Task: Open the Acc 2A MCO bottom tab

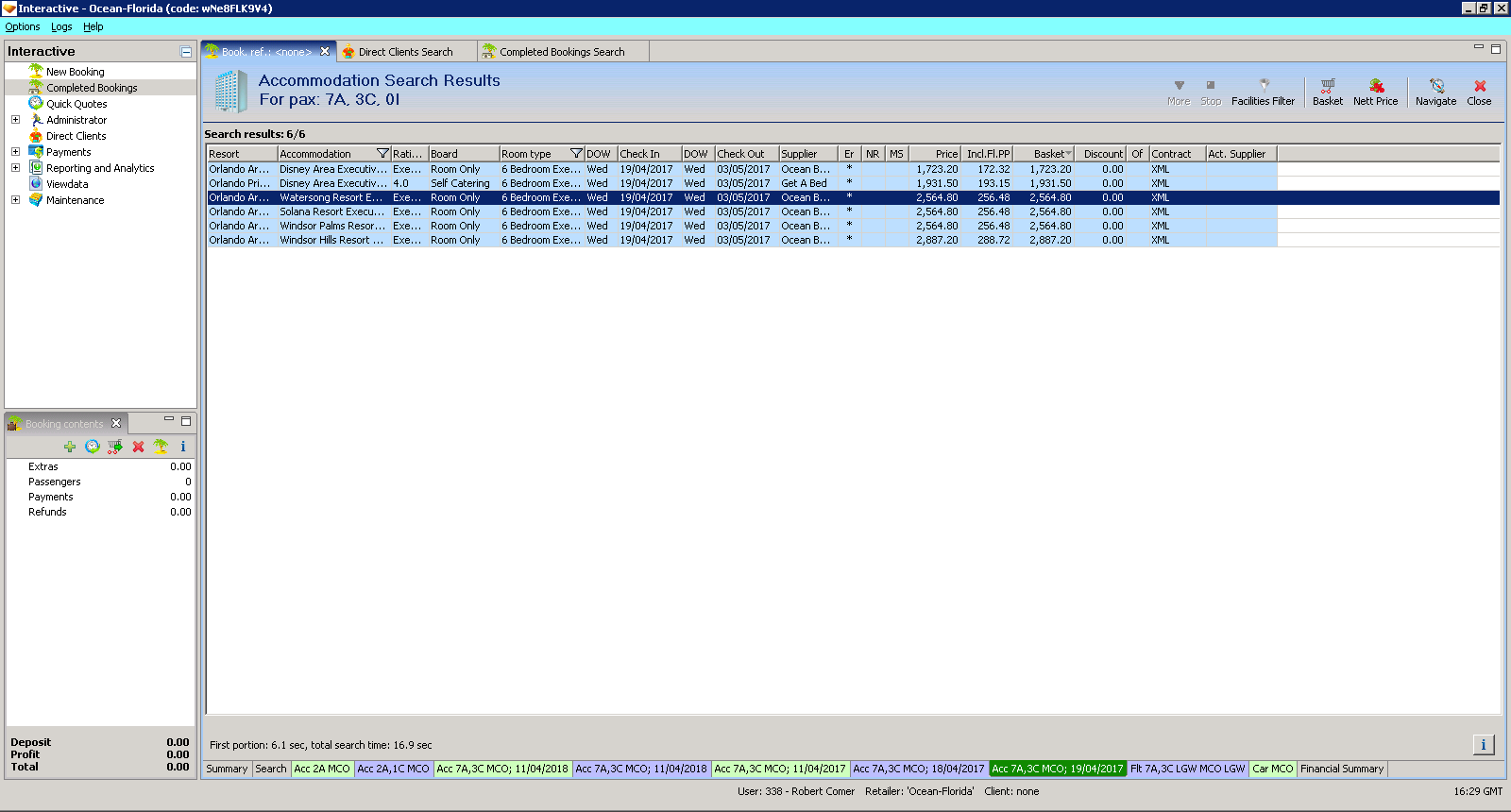Action: (322, 769)
